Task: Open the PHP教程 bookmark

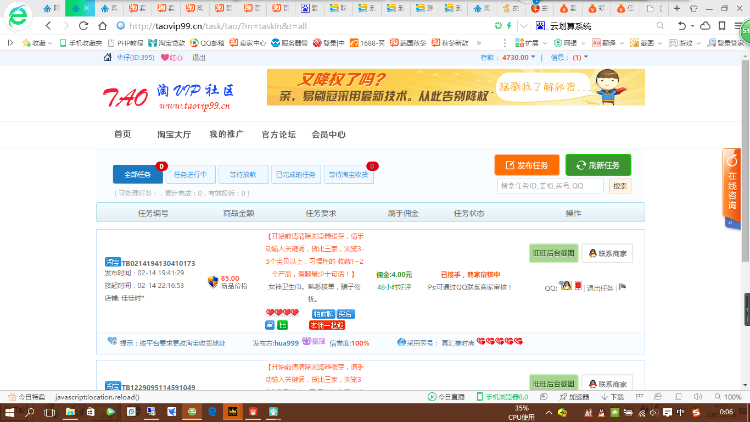Action: click(x=126, y=43)
